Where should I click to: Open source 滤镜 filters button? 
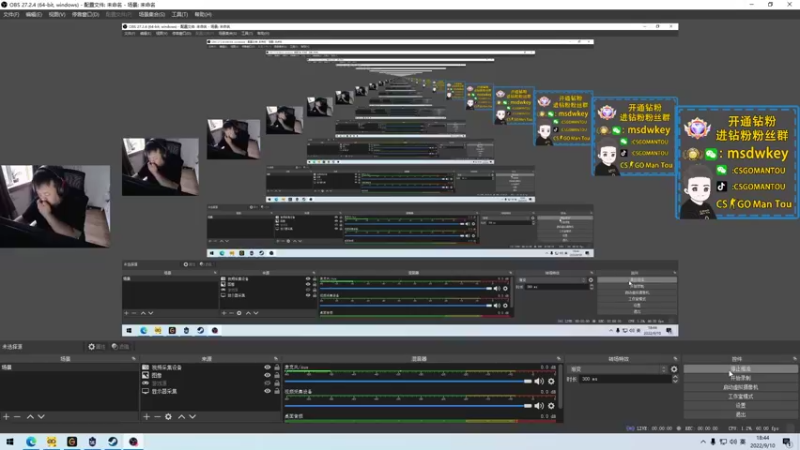[x=120, y=346]
